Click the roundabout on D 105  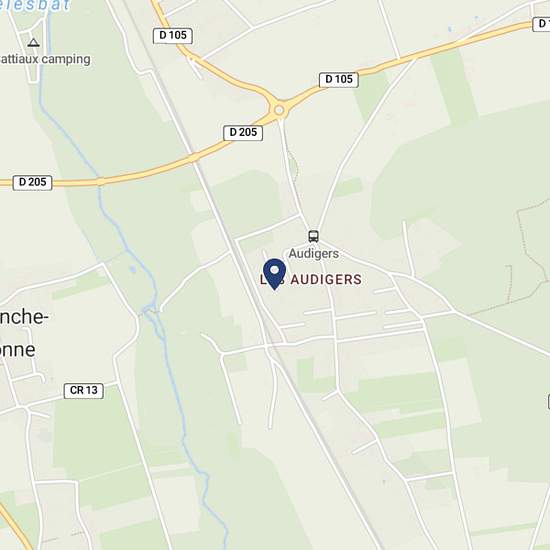279,110
